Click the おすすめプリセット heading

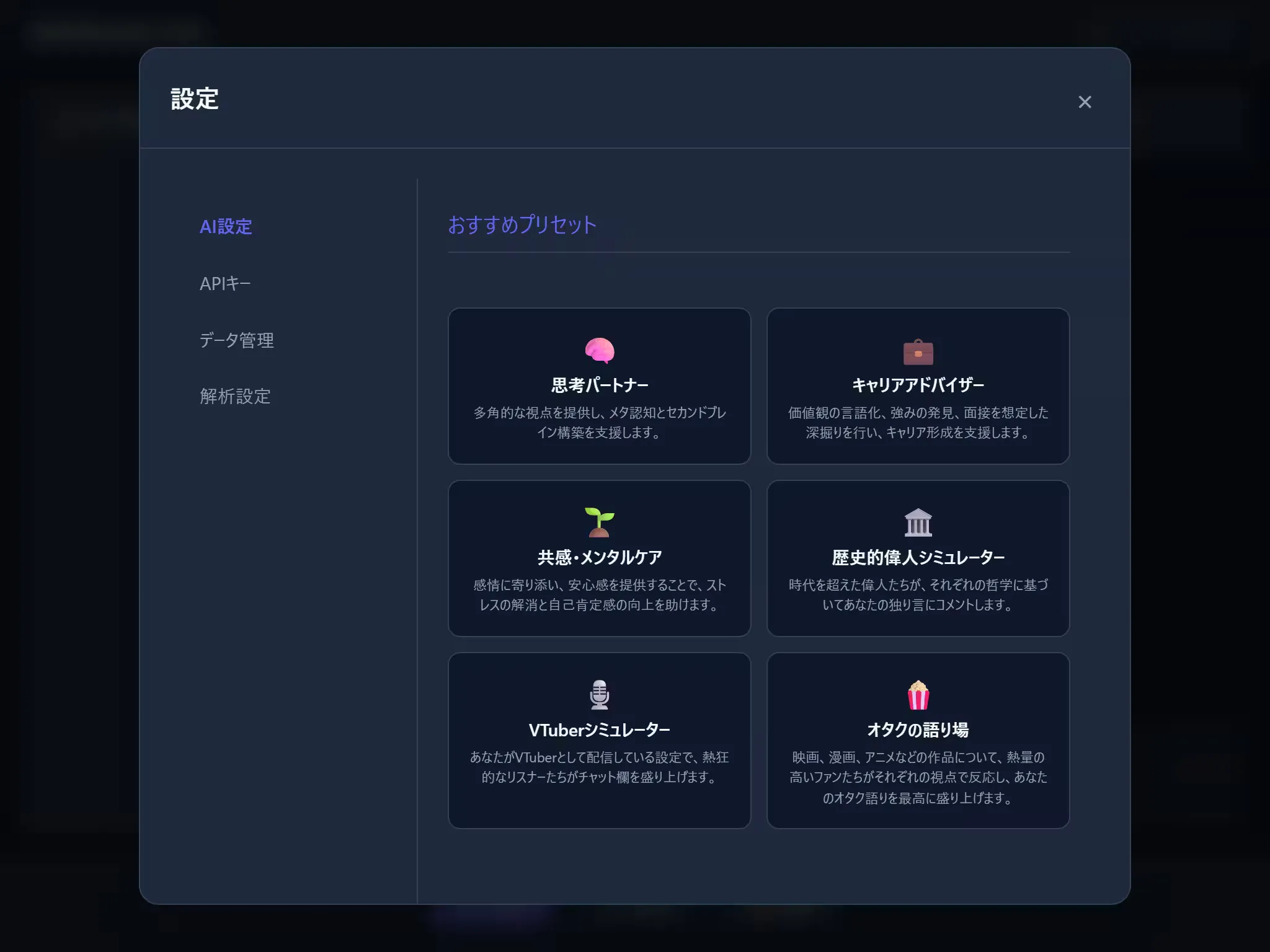[521, 226]
